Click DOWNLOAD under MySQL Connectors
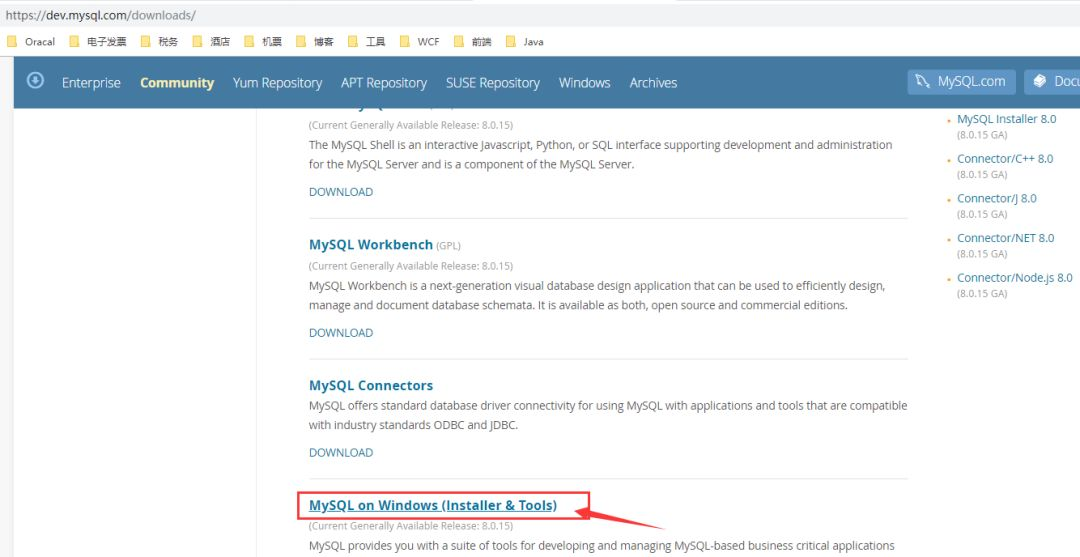 (341, 452)
